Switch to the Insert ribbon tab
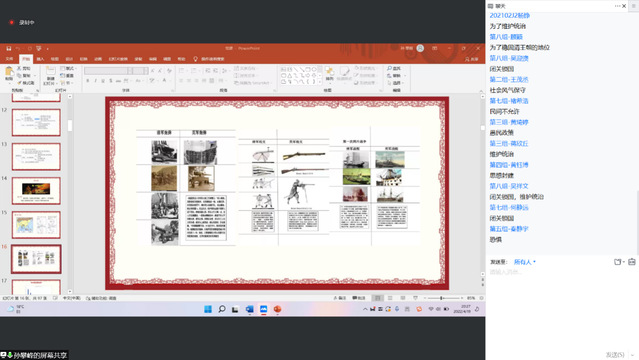 pos(40,59)
